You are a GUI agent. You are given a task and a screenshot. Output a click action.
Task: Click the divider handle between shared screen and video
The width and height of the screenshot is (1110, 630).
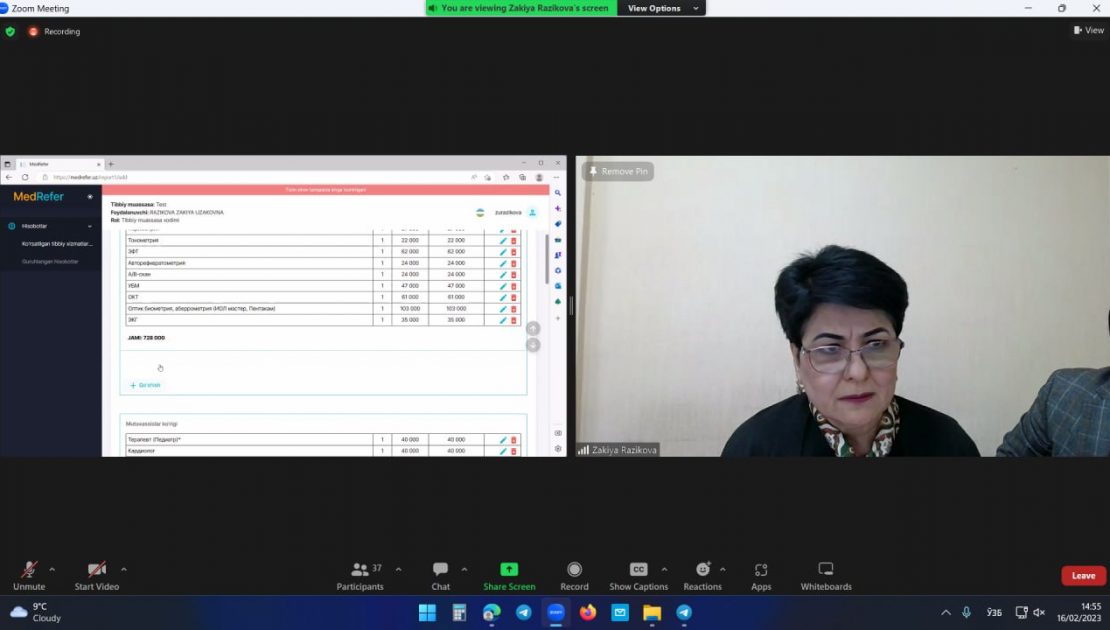pyautogui.click(x=571, y=306)
